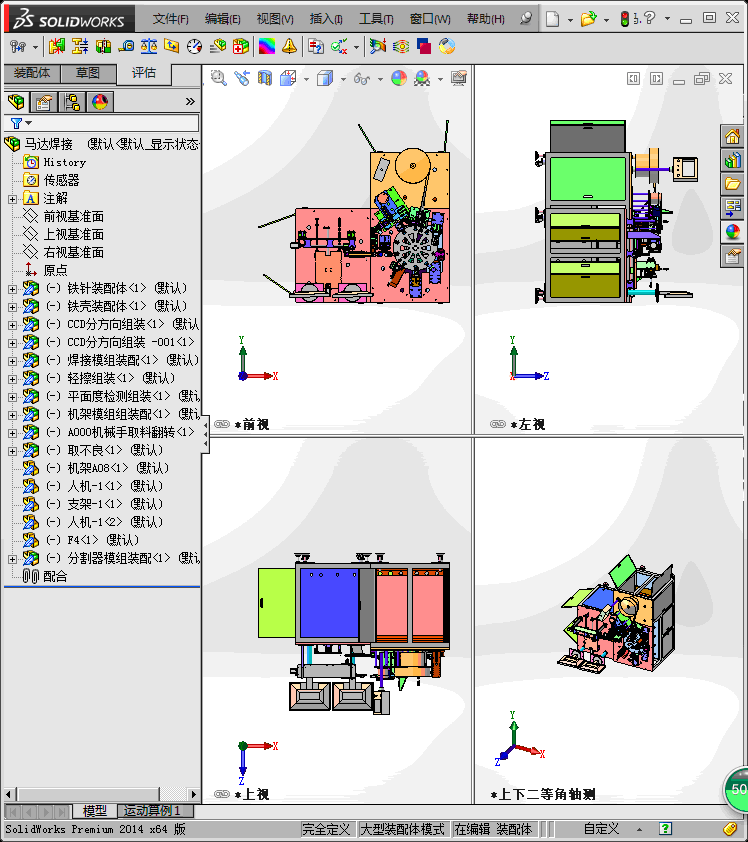The image size is (748, 842).
Task: Open the AssemblyXpert red-cross box icon
Action: point(241,47)
